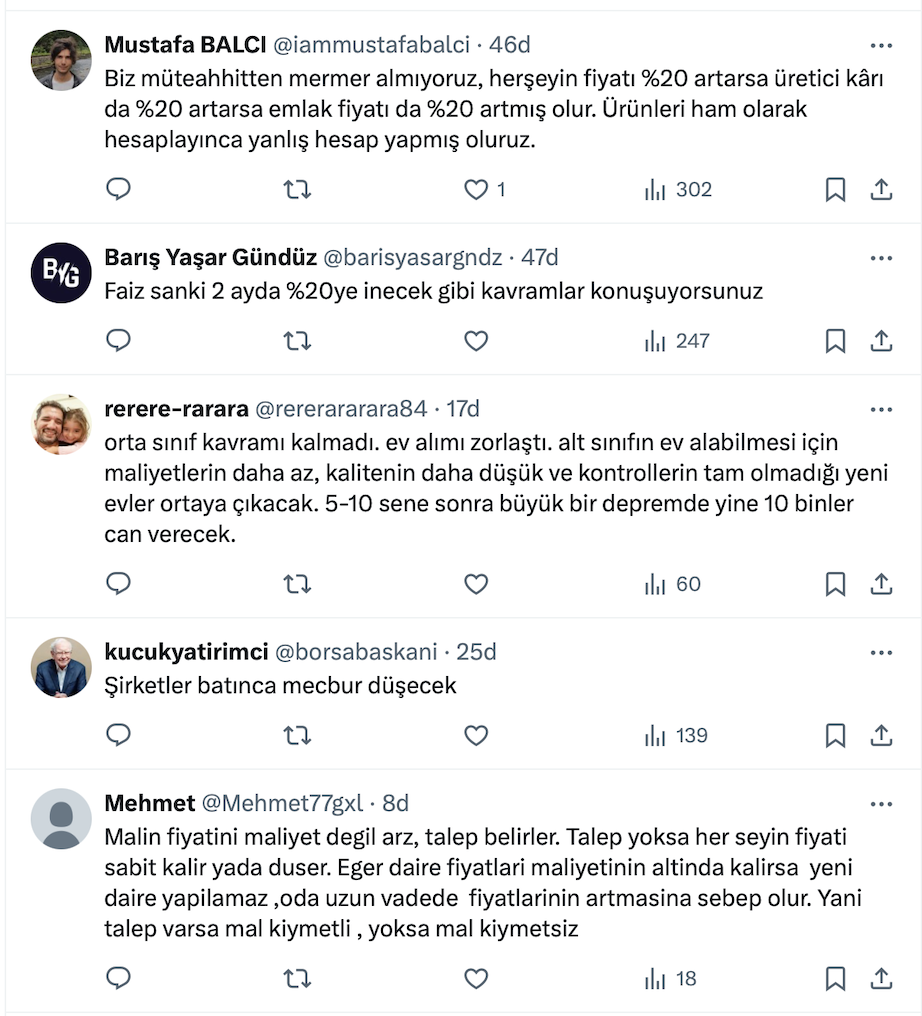Open view stats showing 60 views

tap(673, 584)
